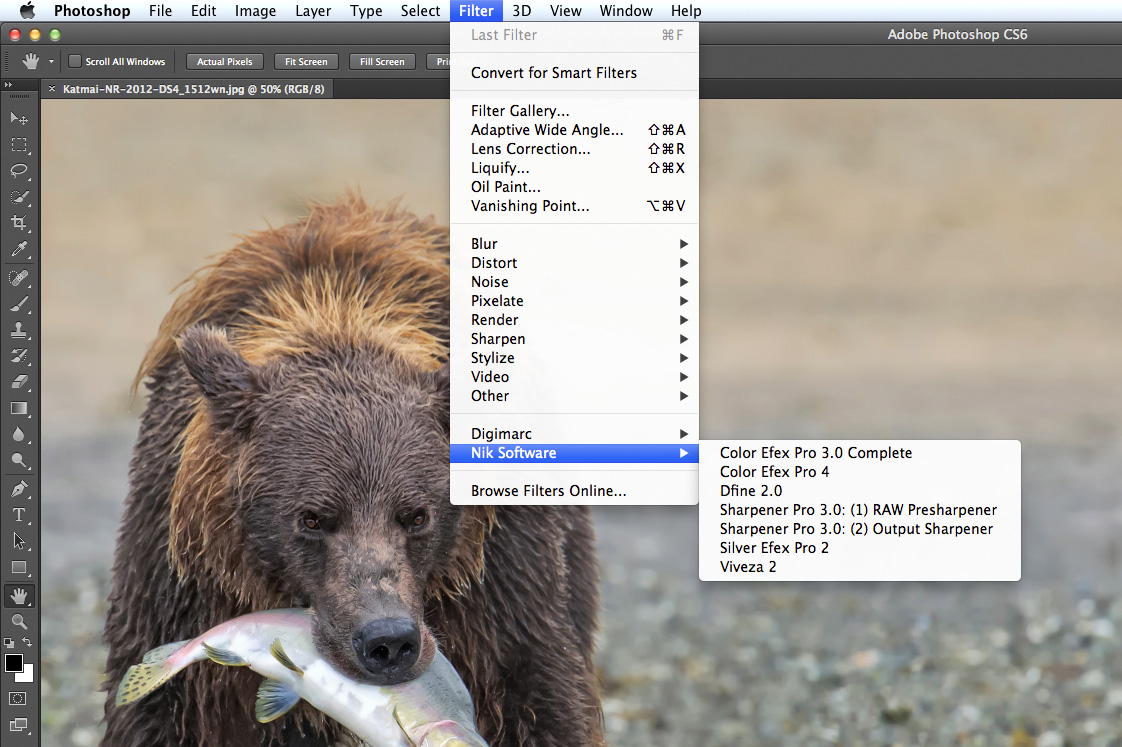The width and height of the screenshot is (1122, 747).
Task: Open the Select menu
Action: click(421, 11)
